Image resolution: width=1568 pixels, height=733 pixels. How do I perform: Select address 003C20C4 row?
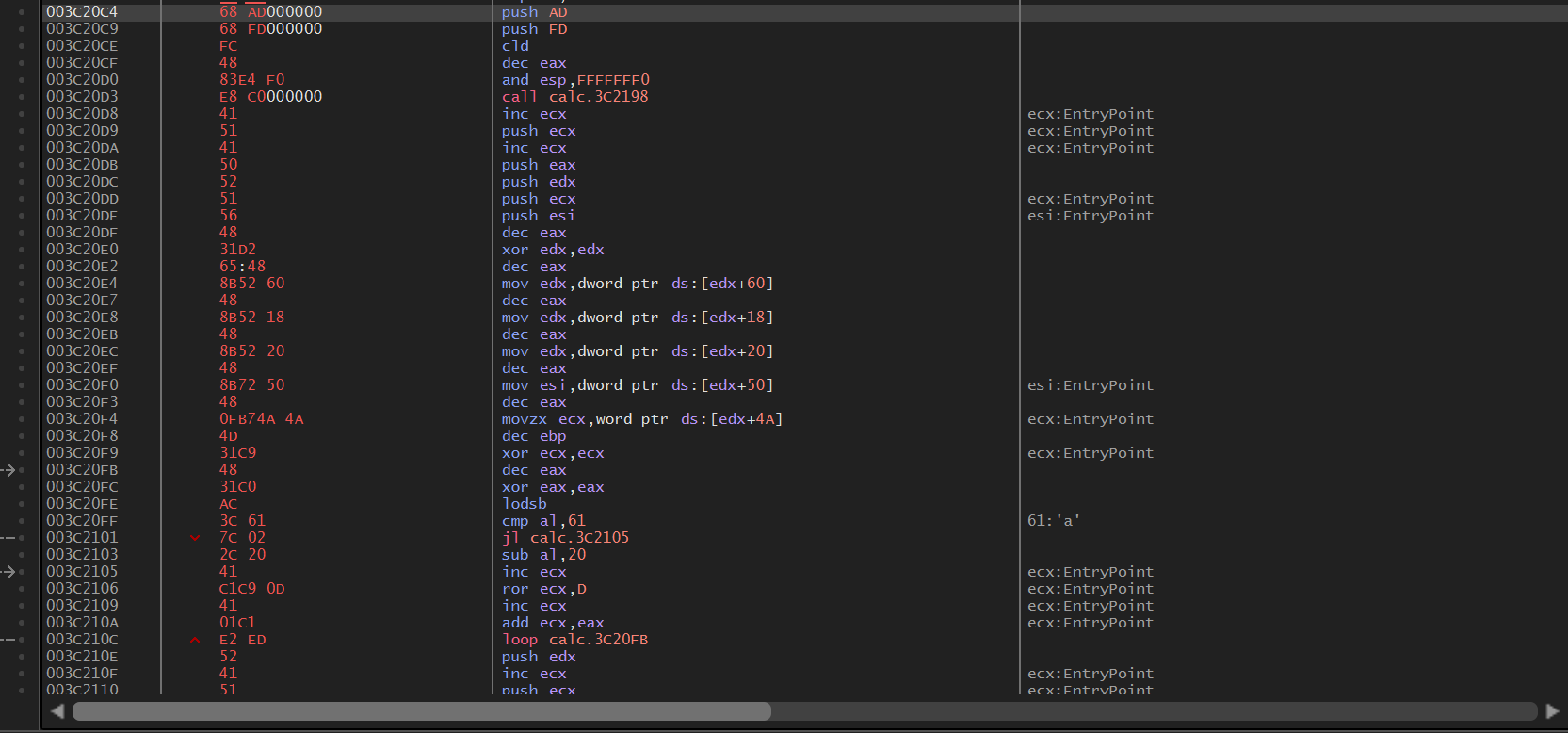pyautogui.click(x=805, y=12)
